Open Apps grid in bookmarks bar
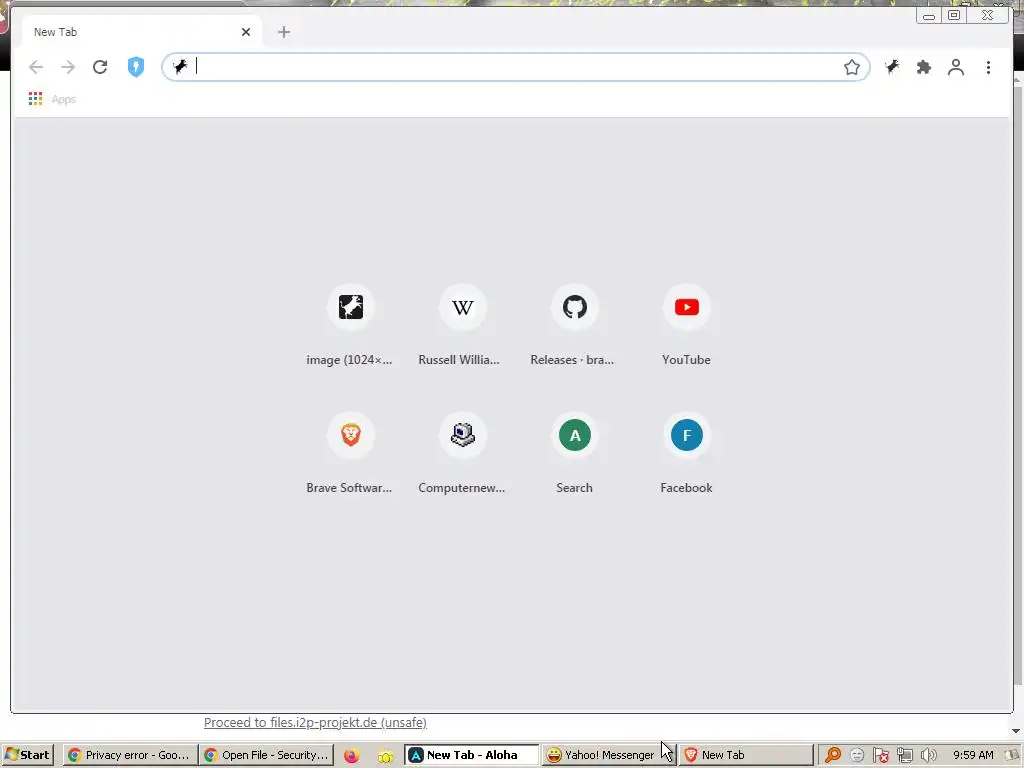 pos(52,99)
